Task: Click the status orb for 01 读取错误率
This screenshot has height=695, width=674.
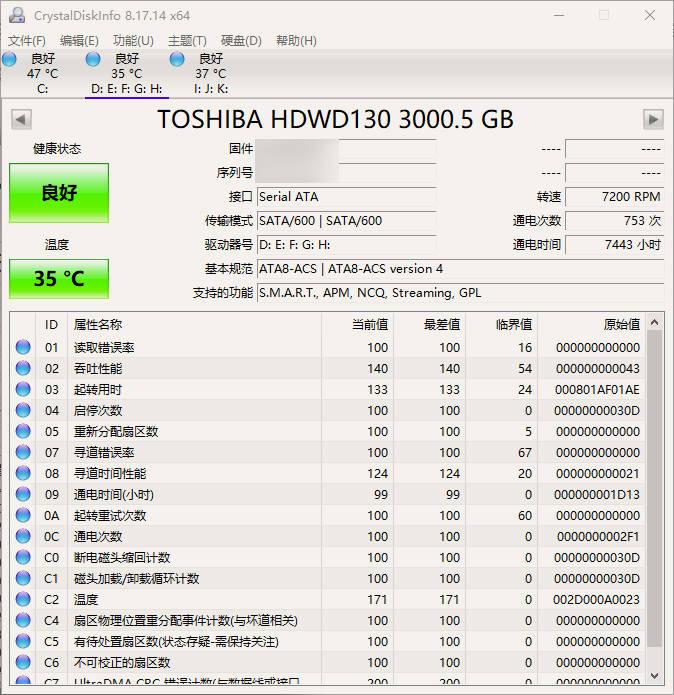Action: tap(23, 347)
